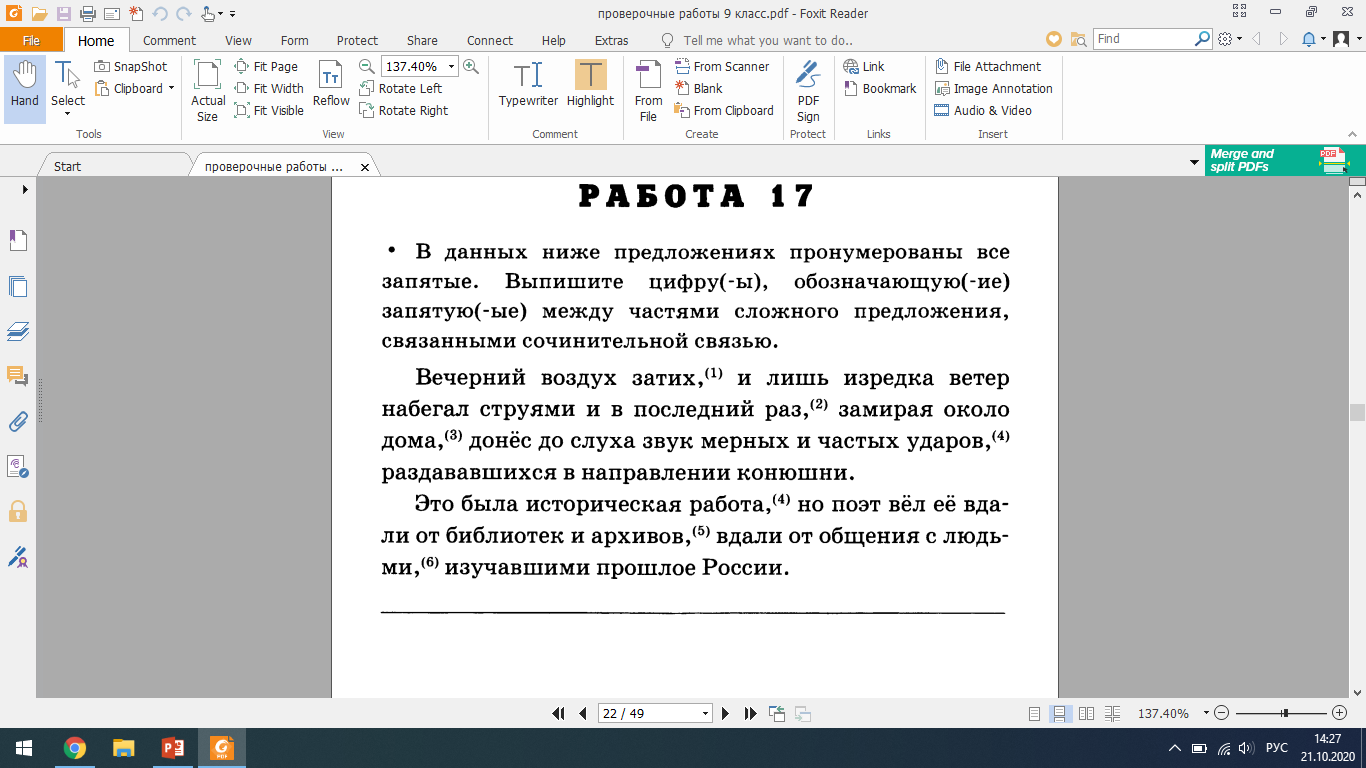This screenshot has width=1366, height=768.
Task: Insert a File Attachment
Action: coord(988,66)
